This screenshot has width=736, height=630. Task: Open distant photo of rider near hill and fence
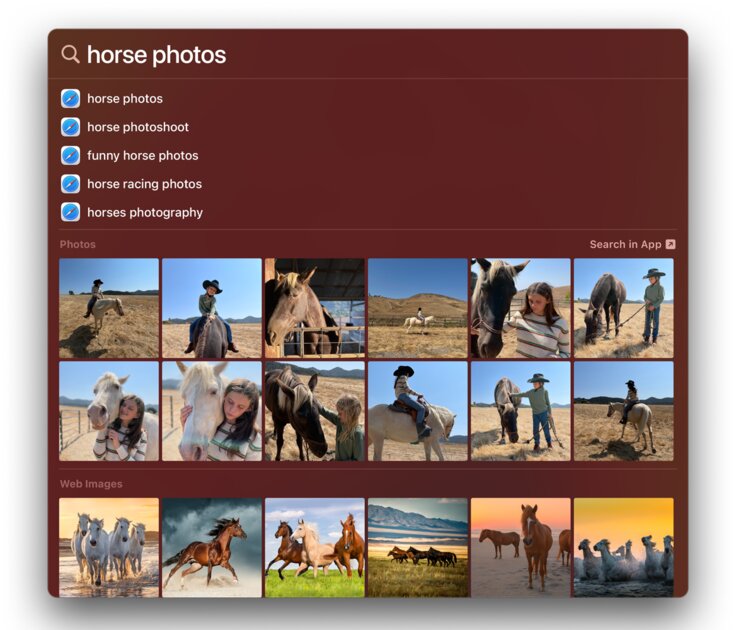point(418,308)
